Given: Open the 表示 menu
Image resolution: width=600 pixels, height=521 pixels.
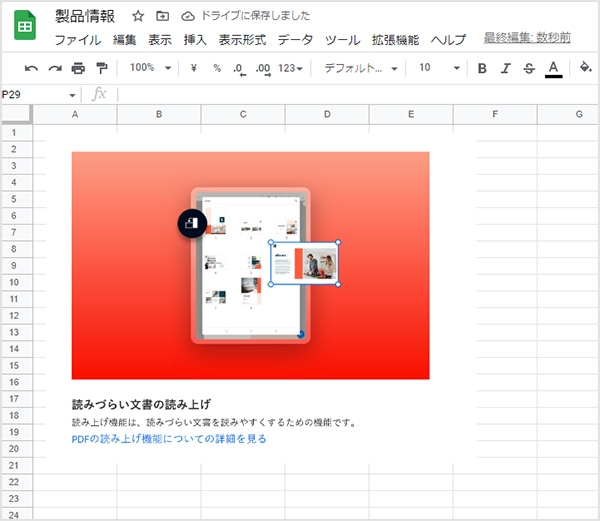Looking at the screenshot, I should click(160, 40).
